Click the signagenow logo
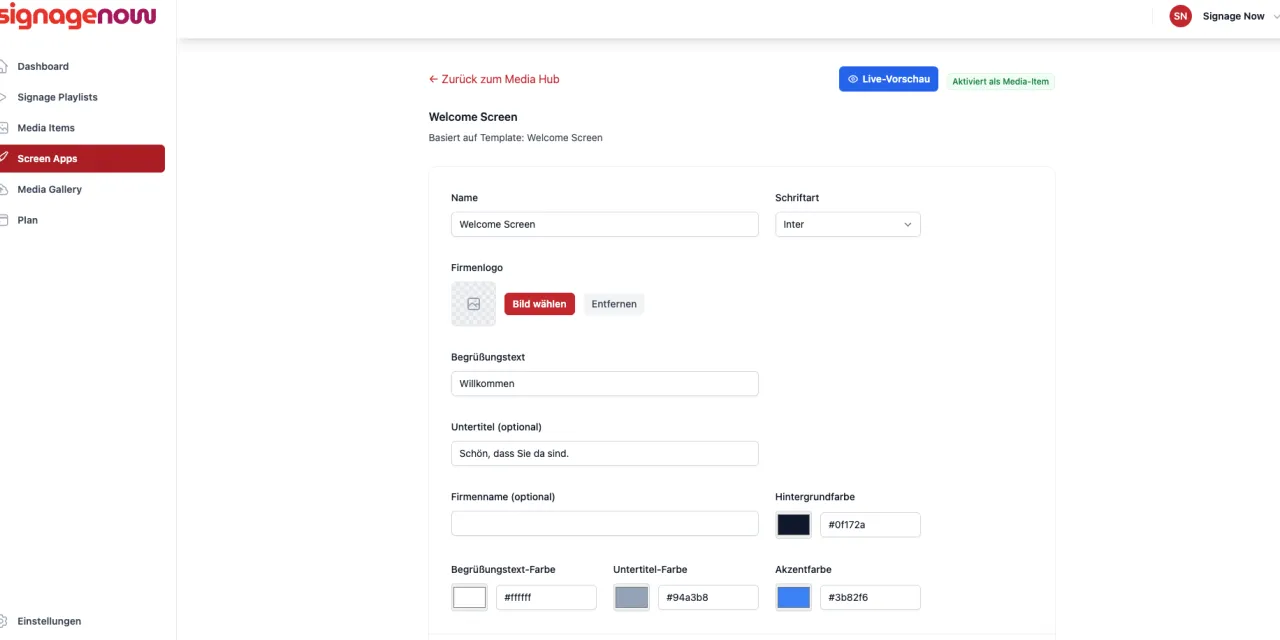Image resolution: width=1280 pixels, height=640 pixels. click(78, 15)
